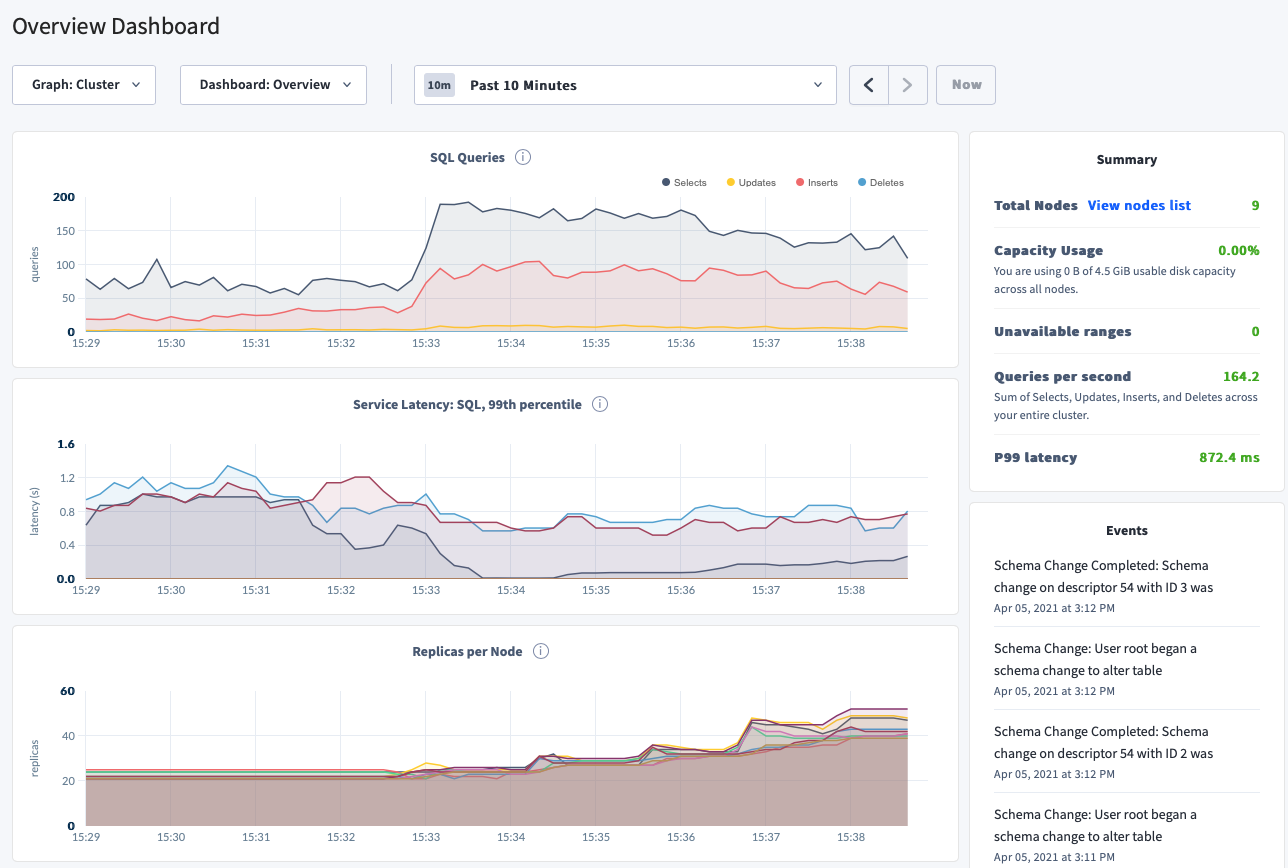Open the SQL Queries info tooltip

tap(524, 157)
